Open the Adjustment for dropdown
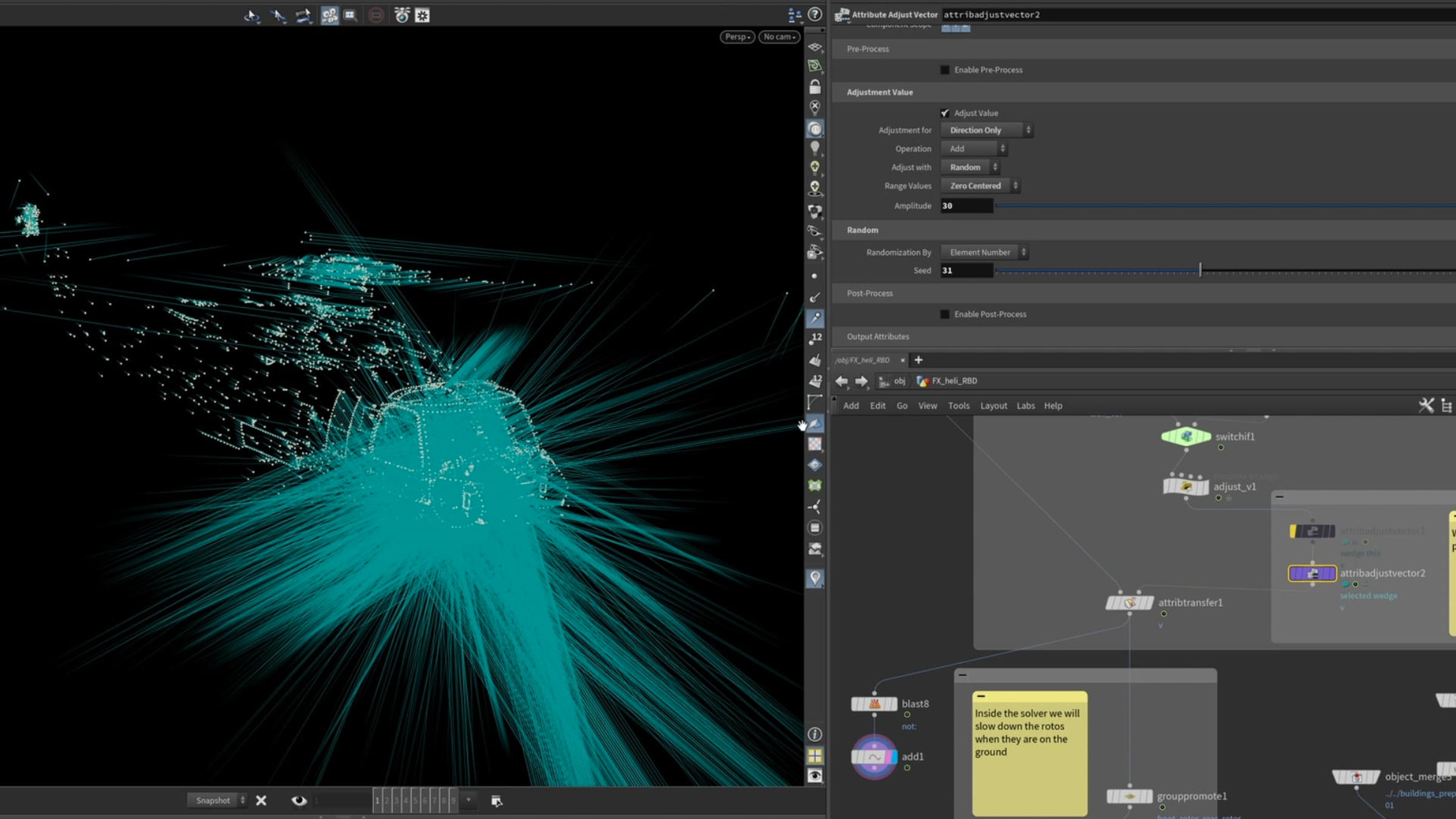 (986, 130)
